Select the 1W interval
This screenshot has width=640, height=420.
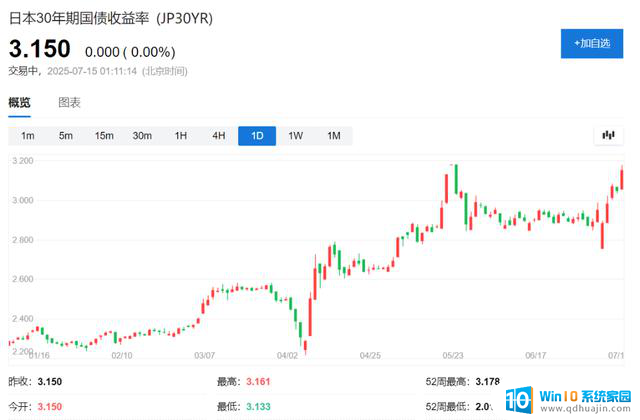pos(296,136)
